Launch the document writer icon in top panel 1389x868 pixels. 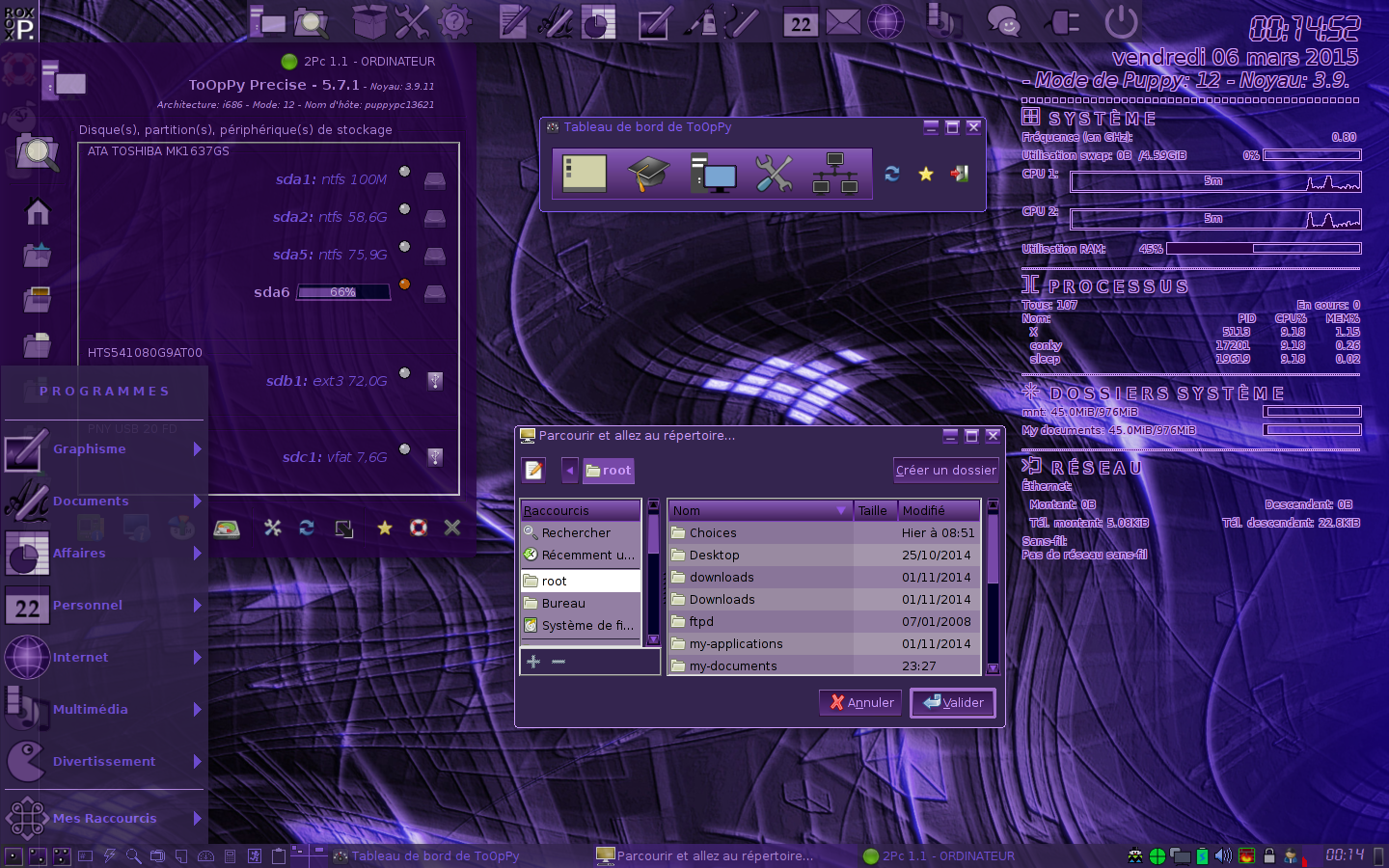[x=513, y=21]
